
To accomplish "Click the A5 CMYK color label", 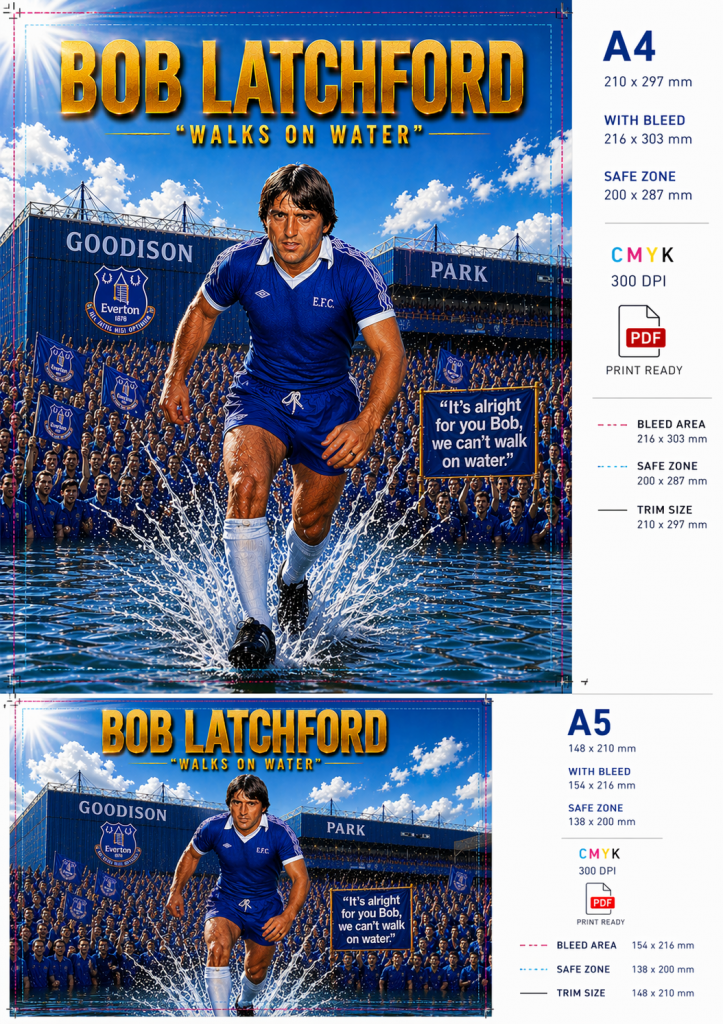I will [599, 854].
